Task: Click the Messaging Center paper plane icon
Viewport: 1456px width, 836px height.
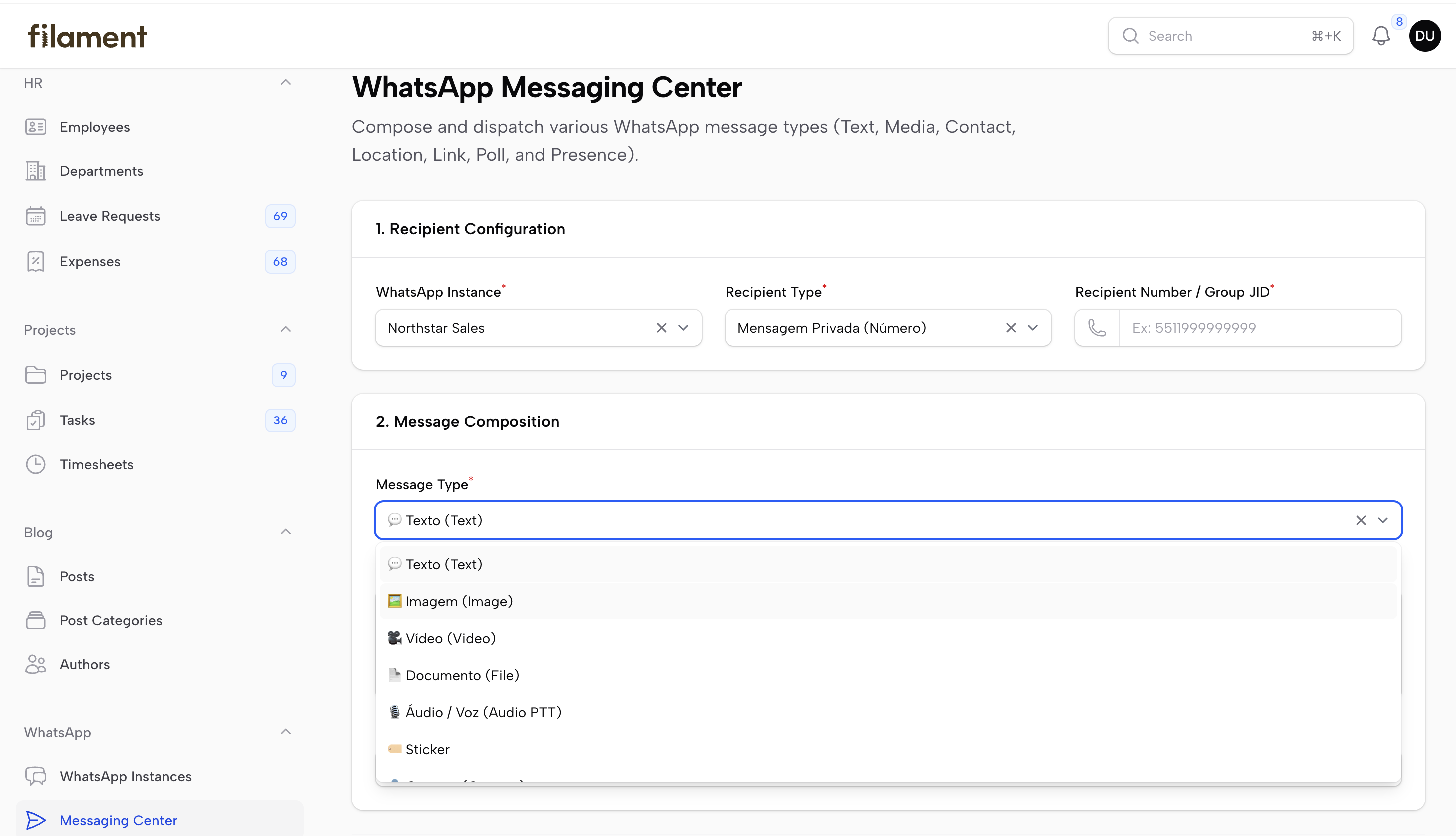Action: [x=35, y=820]
